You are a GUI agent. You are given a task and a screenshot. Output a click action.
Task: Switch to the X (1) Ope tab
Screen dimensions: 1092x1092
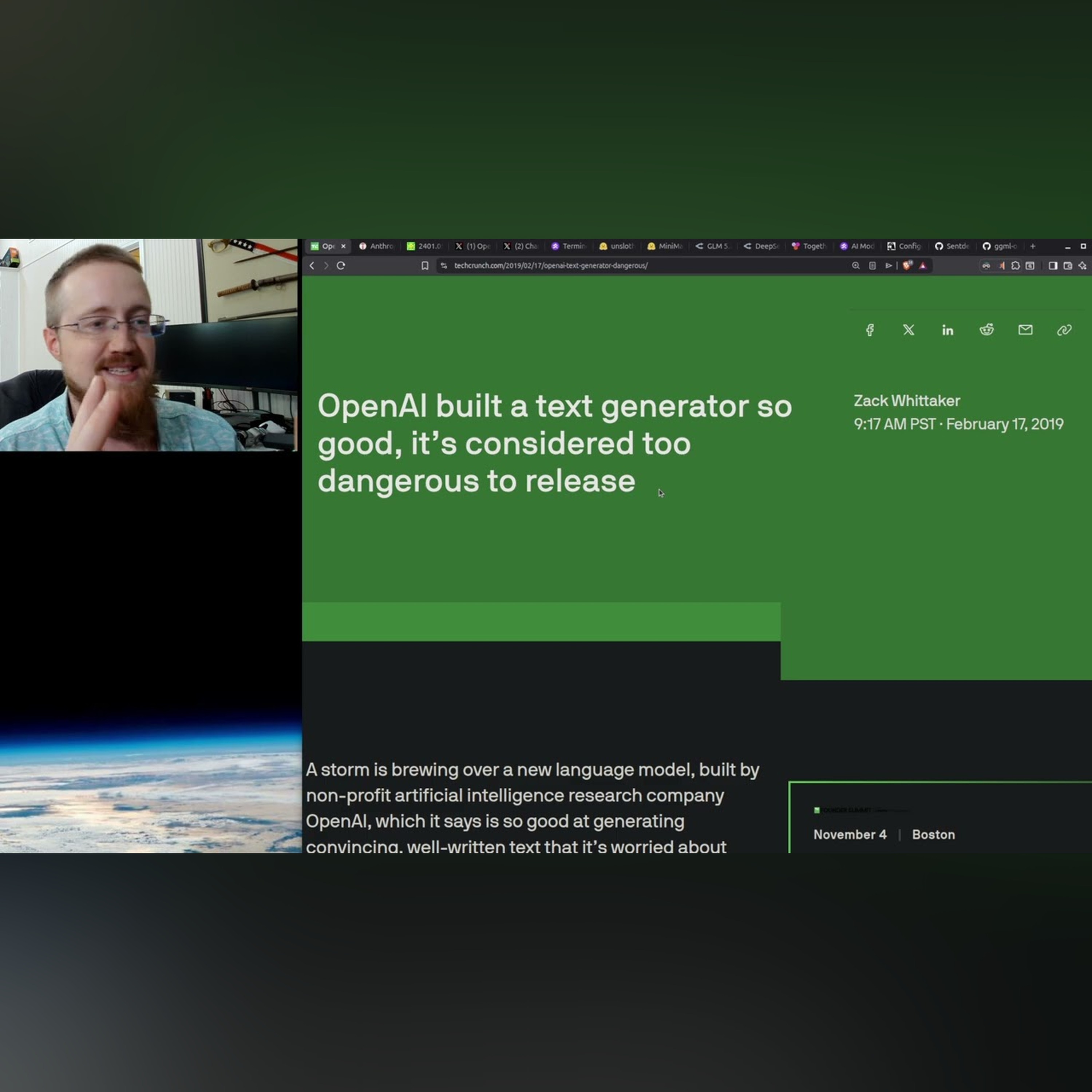[472, 246]
